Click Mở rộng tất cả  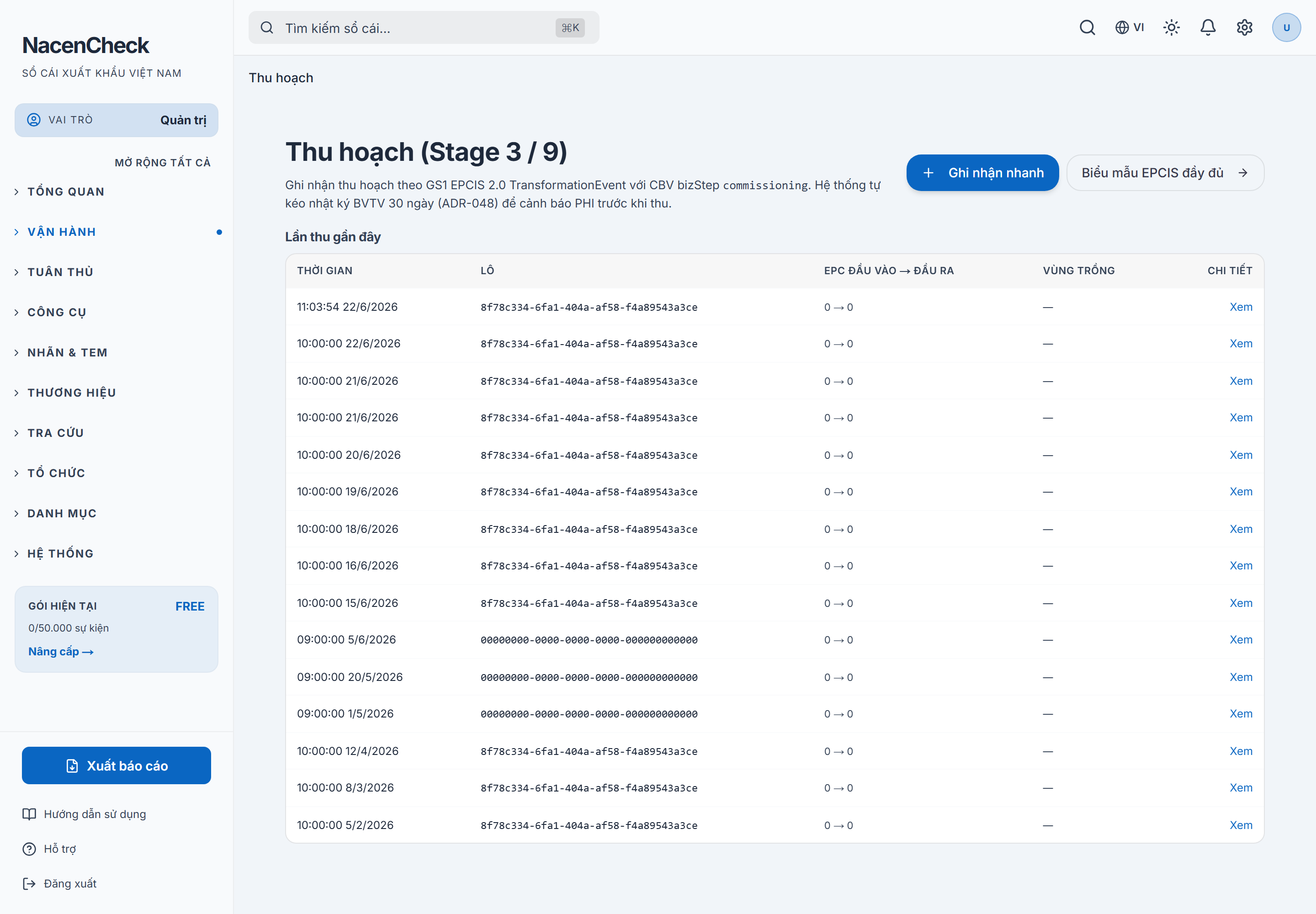(x=163, y=163)
